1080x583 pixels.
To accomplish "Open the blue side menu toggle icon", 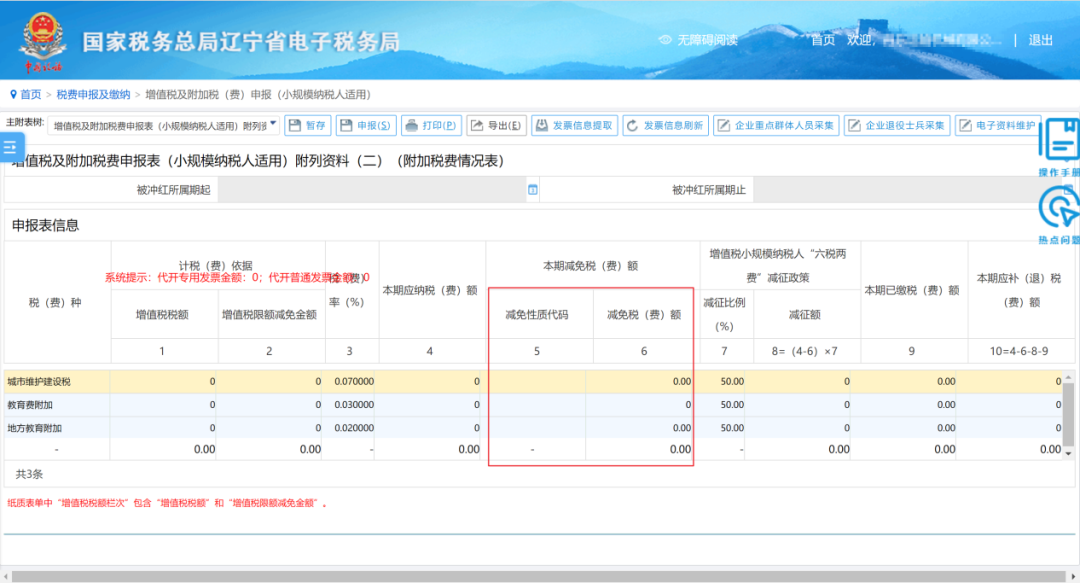I will (x=11, y=147).
